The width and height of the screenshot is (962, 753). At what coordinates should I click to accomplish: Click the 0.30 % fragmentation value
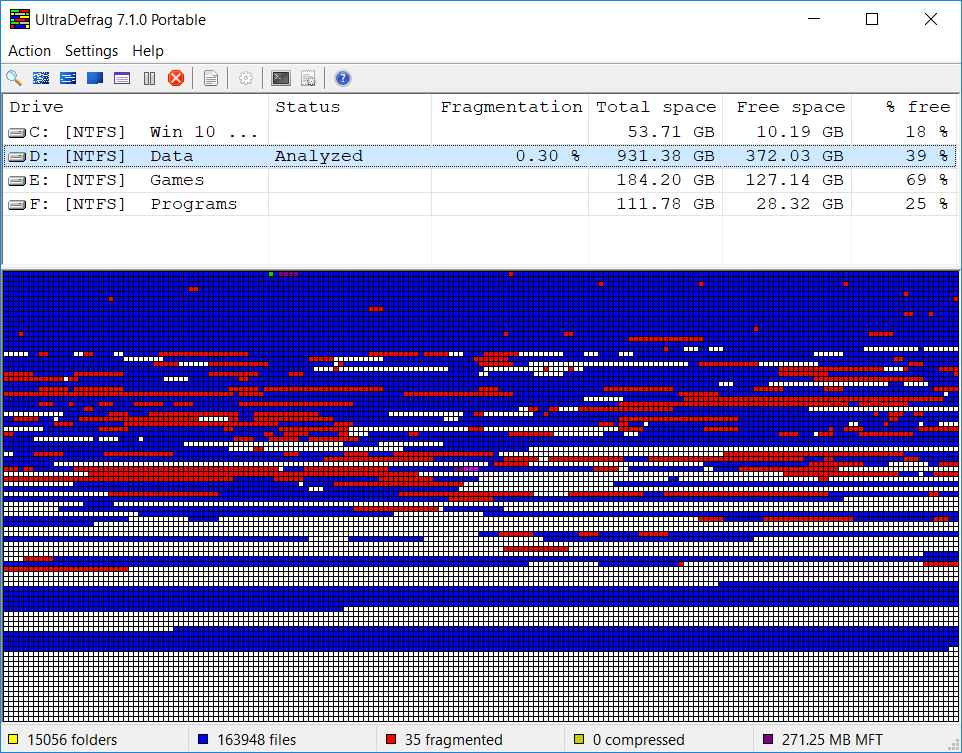[547, 156]
